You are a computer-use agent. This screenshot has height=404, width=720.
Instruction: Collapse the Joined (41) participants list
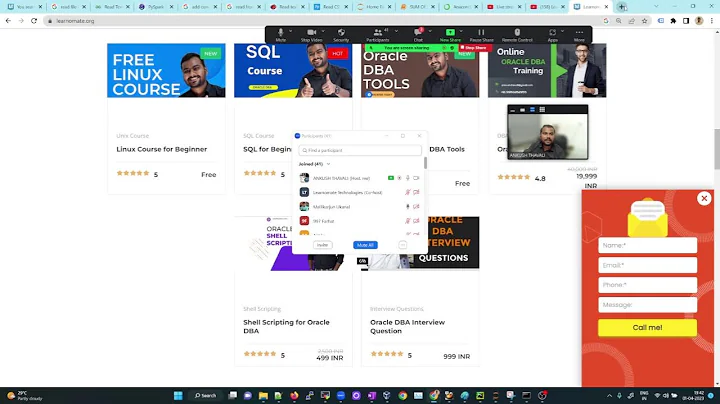[x=328, y=164]
